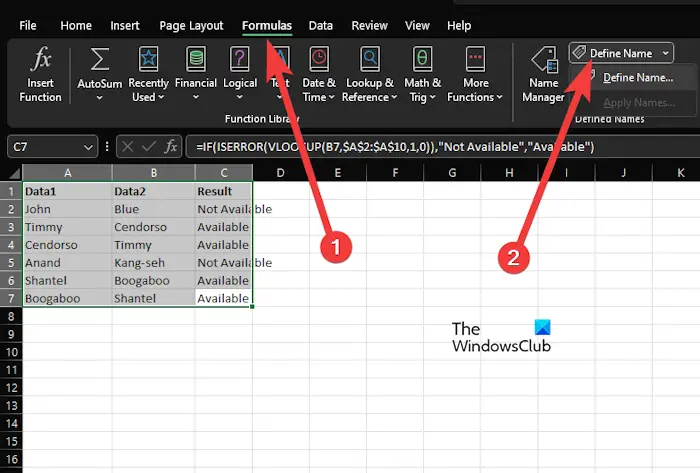Select the Data1 header cell
This screenshot has height=473, width=700.
click(67, 191)
